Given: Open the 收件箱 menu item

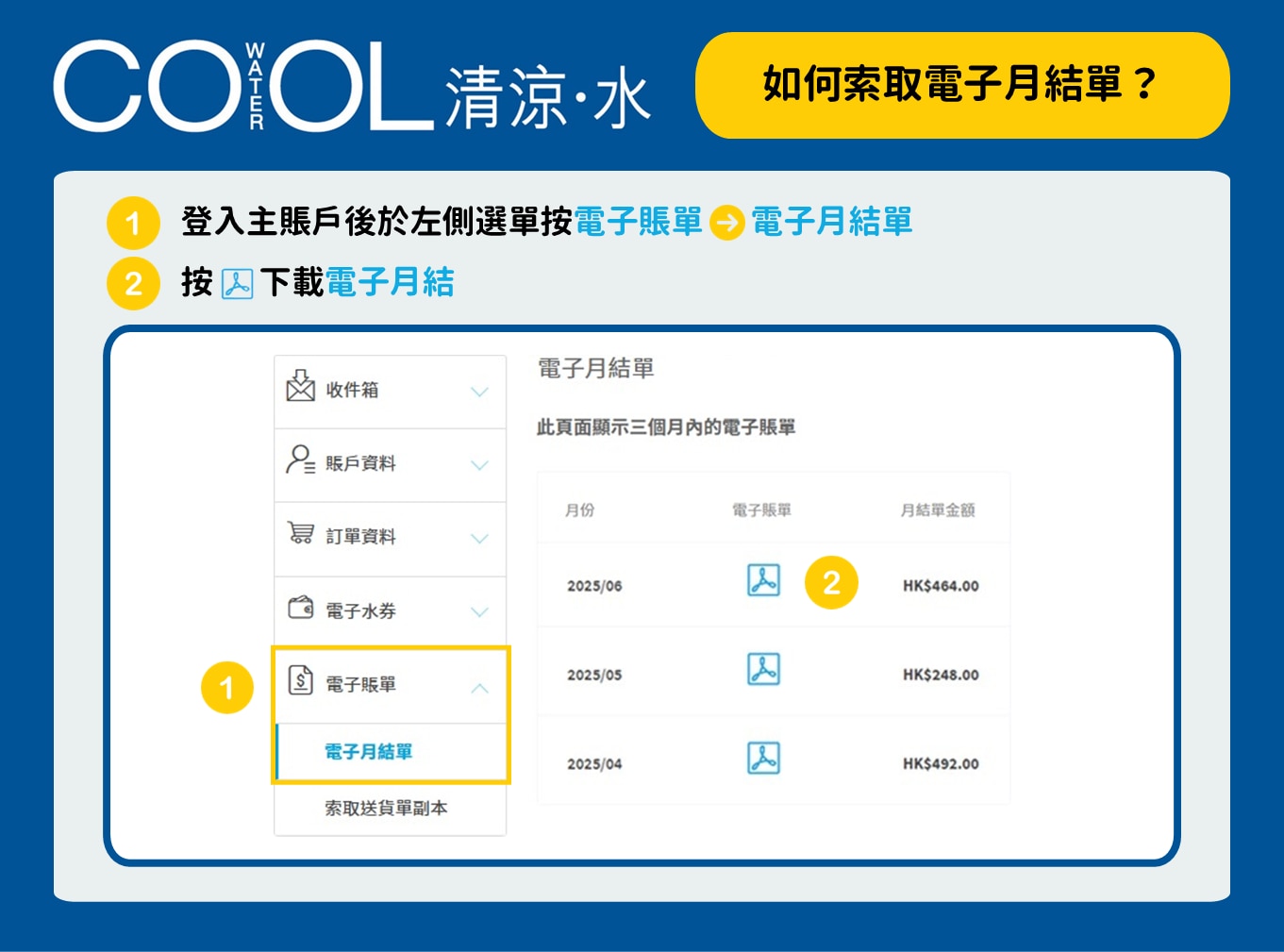Looking at the screenshot, I should pos(390,392).
